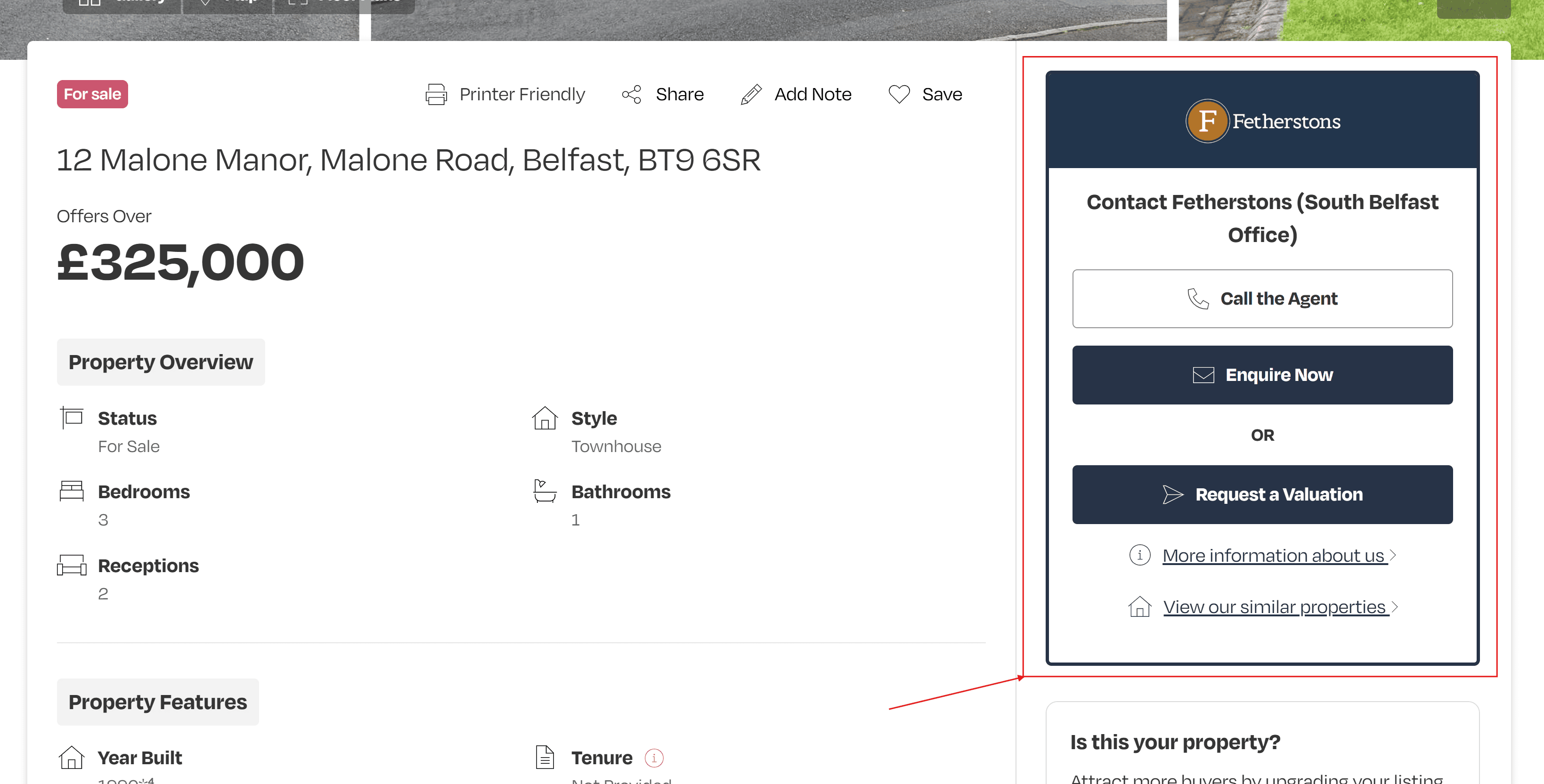Click the Fetherstons agent logo
The height and width of the screenshot is (784, 1544).
tap(1262, 121)
